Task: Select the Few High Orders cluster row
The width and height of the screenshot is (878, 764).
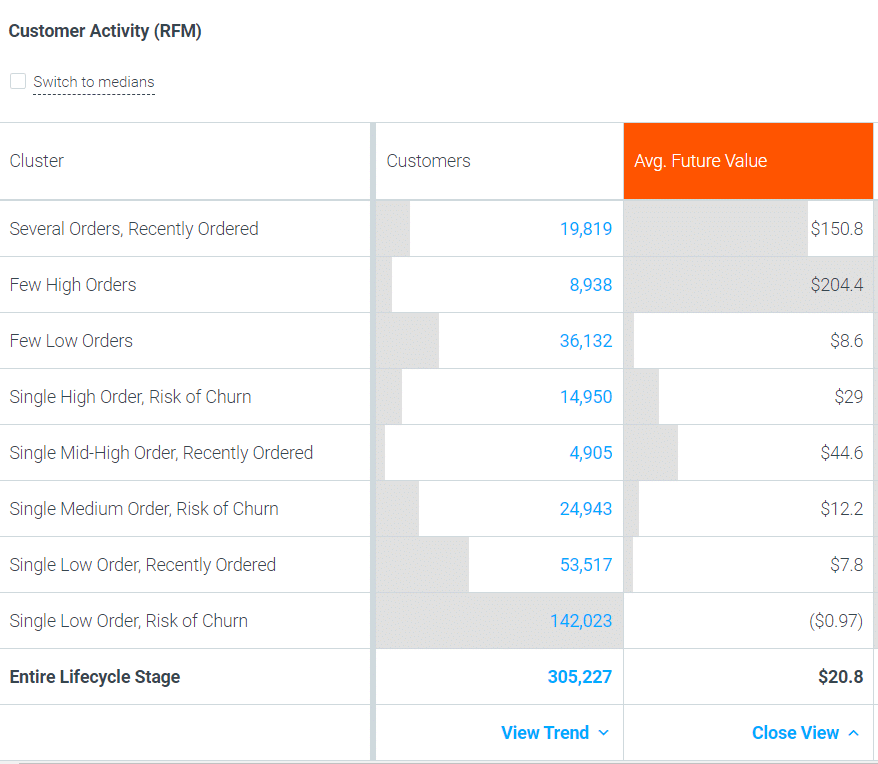Action: tap(73, 285)
